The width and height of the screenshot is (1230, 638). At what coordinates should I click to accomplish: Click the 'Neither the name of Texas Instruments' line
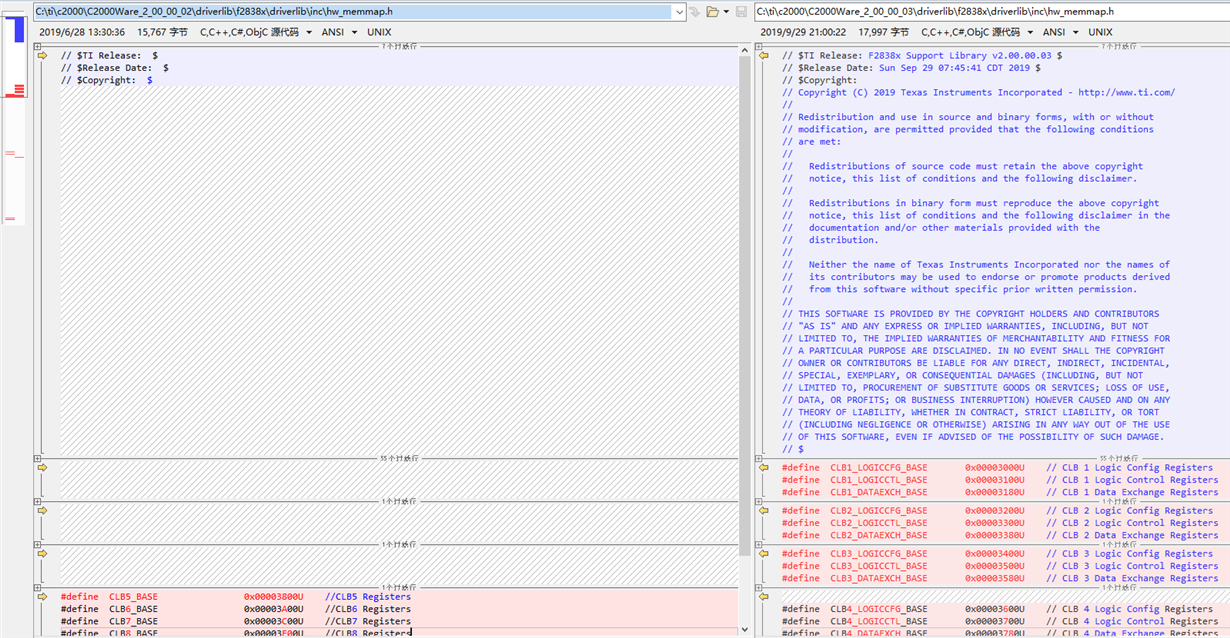pyautogui.click(x=975, y=265)
